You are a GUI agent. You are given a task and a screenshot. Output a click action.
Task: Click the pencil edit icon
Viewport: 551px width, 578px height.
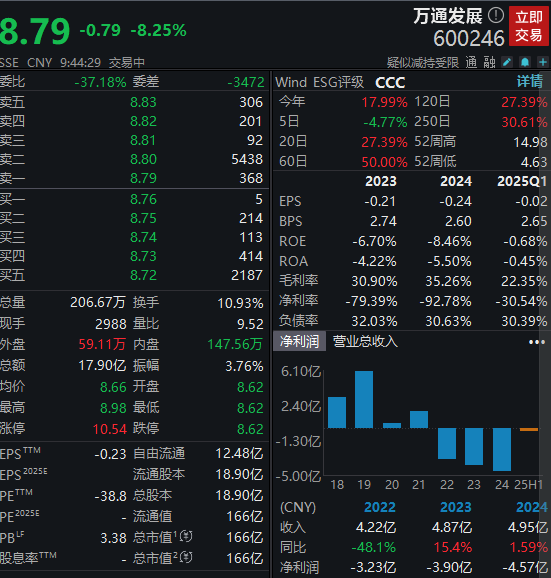[x=508, y=62]
